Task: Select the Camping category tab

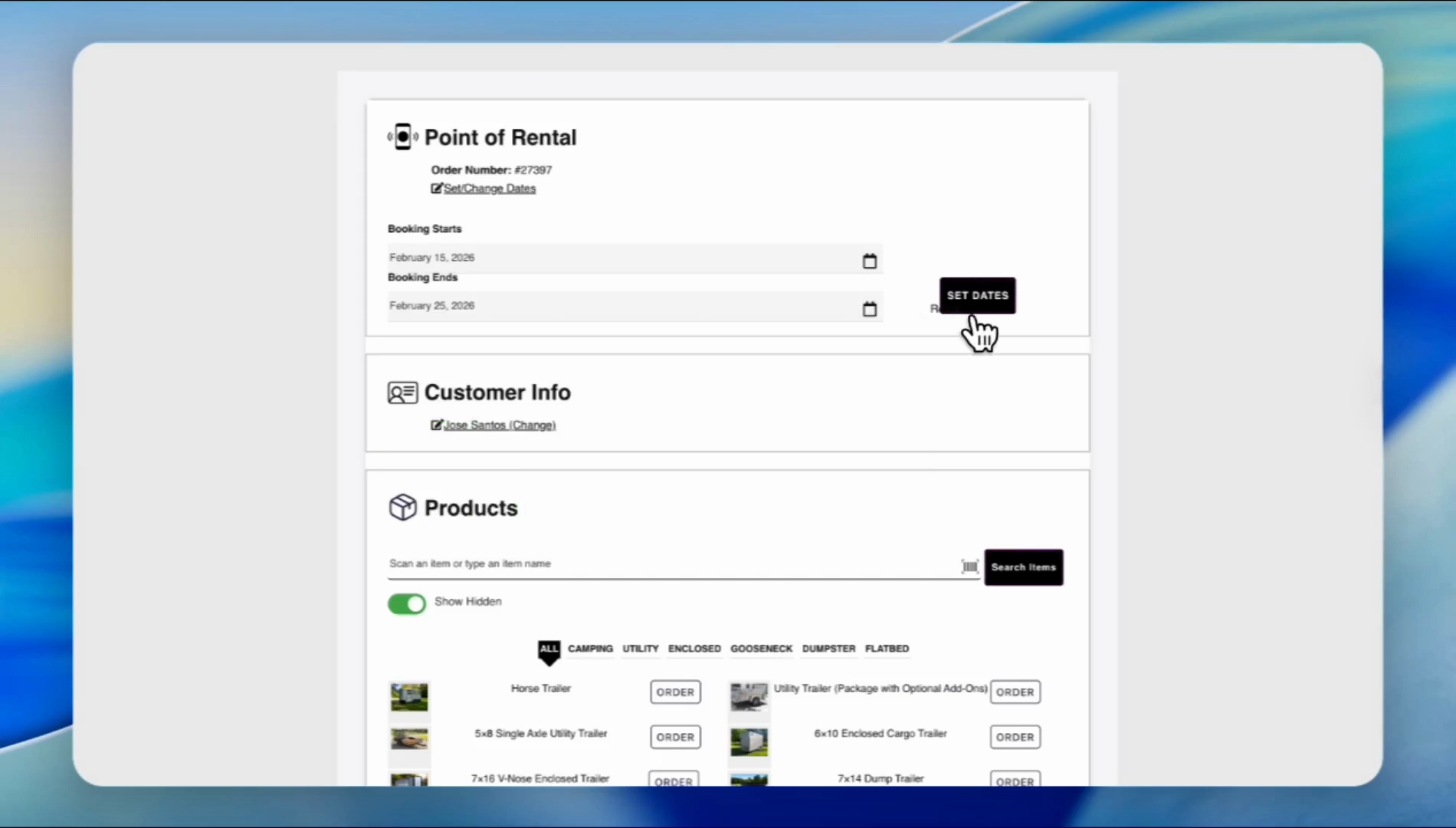Action: (x=590, y=649)
